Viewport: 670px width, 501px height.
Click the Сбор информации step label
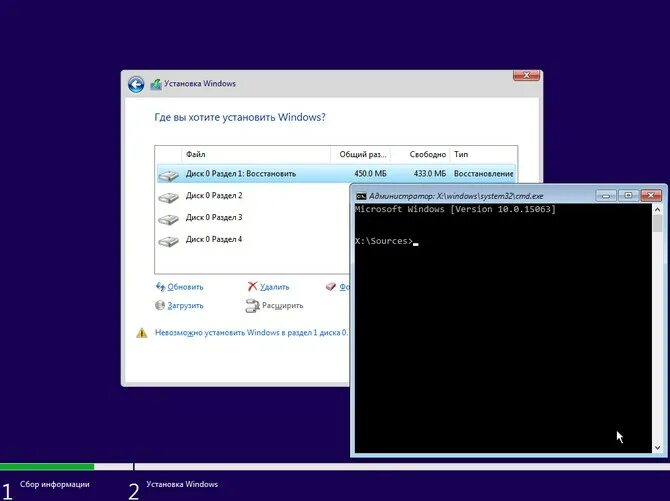pyautogui.click(x=55, y=484)
